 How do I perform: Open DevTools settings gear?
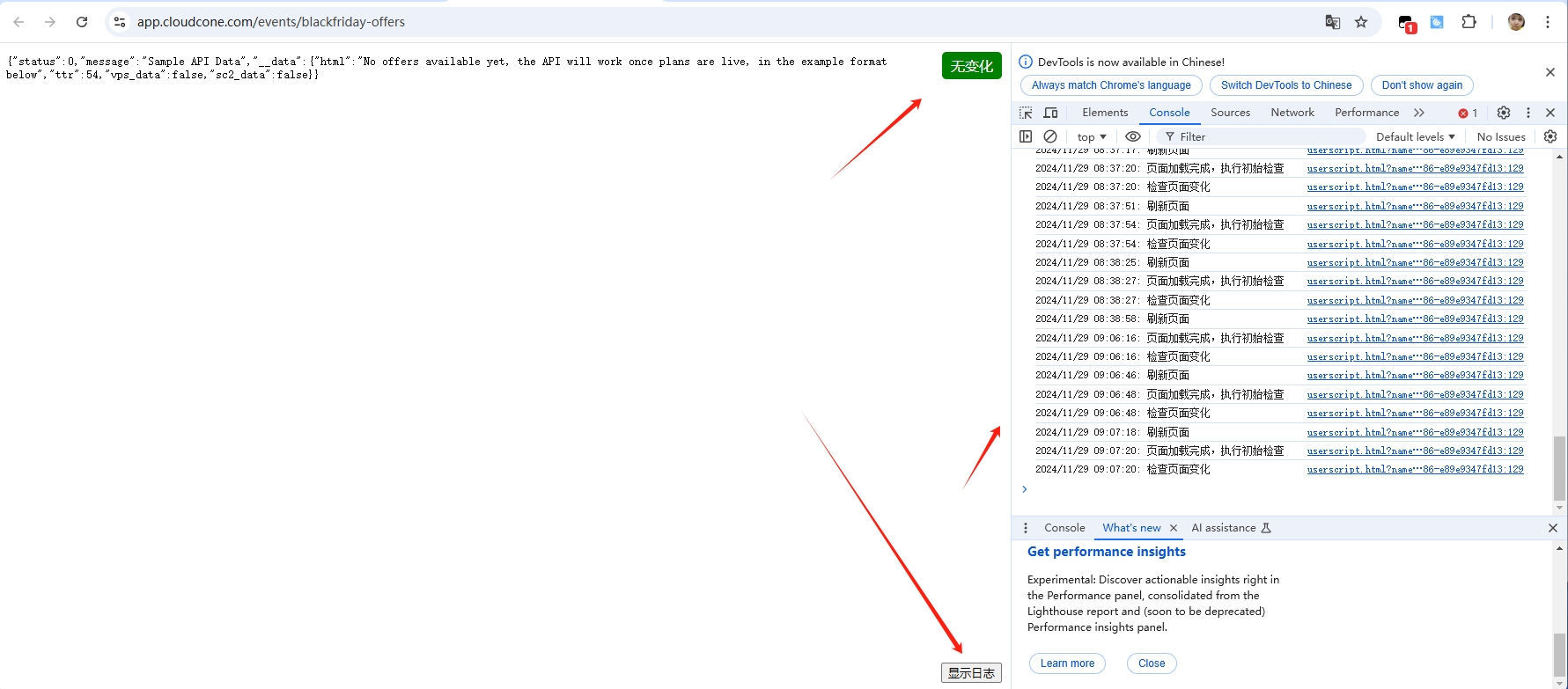pyautogui.click(x=1504, y=113)
